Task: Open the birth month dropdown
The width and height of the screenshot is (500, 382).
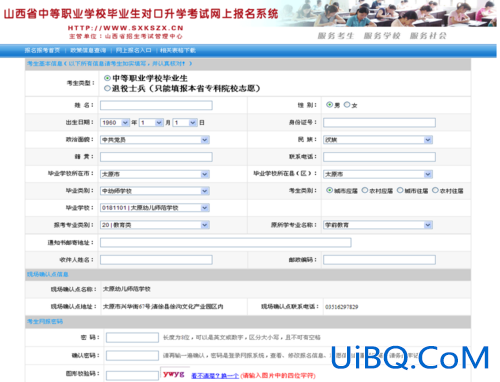Action: coord(151,123)
